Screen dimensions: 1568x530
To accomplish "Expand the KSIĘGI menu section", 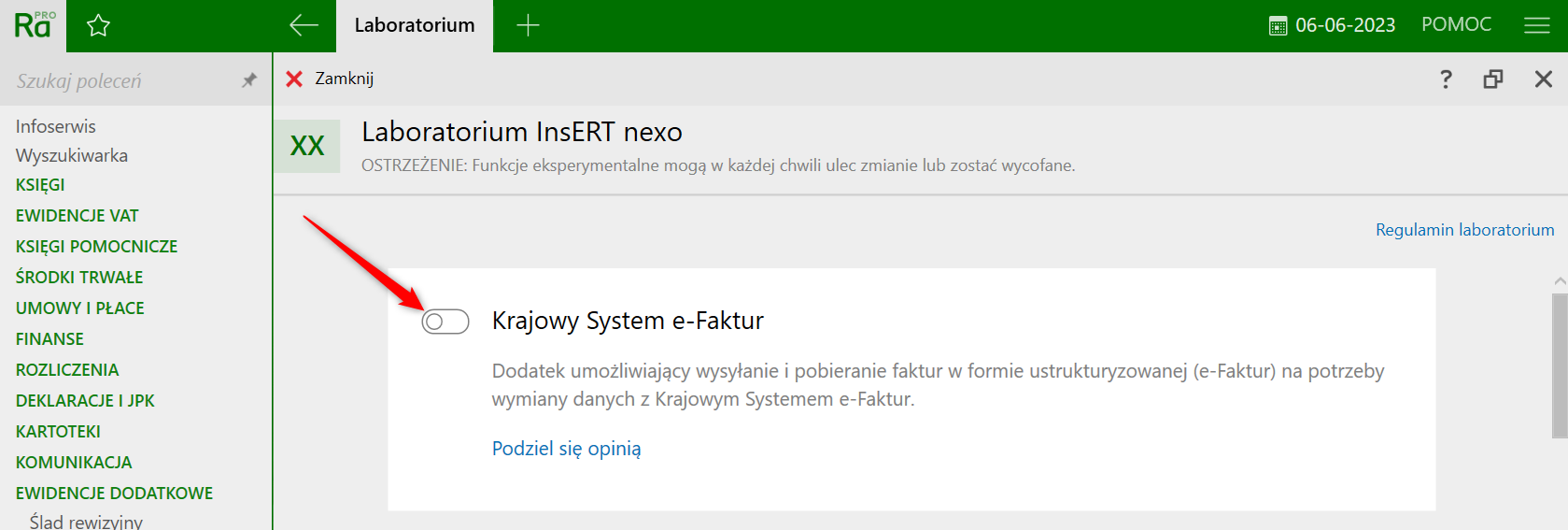I will [40, 185].
